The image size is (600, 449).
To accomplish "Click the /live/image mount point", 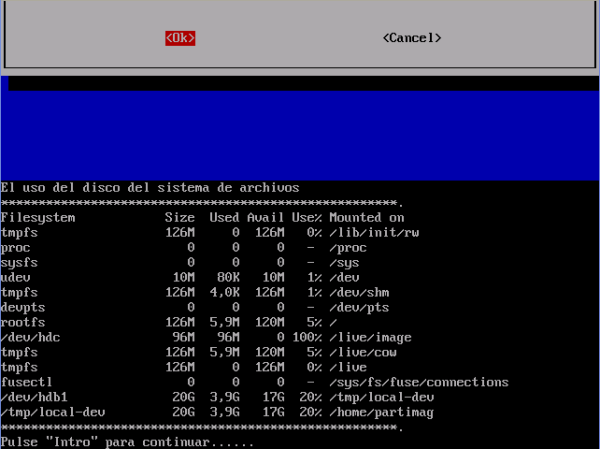I will pos(370,337).
